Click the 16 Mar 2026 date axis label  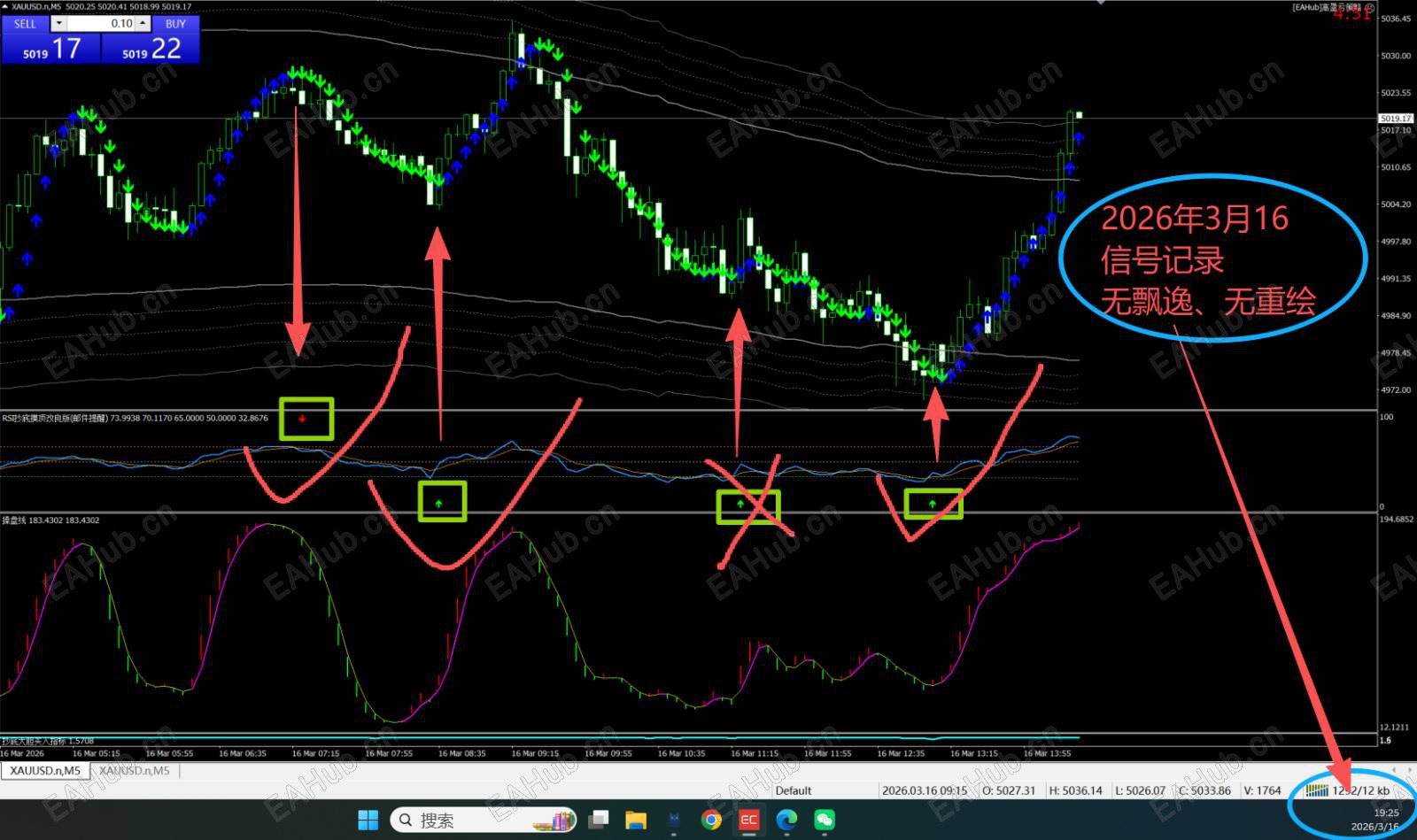22,753
